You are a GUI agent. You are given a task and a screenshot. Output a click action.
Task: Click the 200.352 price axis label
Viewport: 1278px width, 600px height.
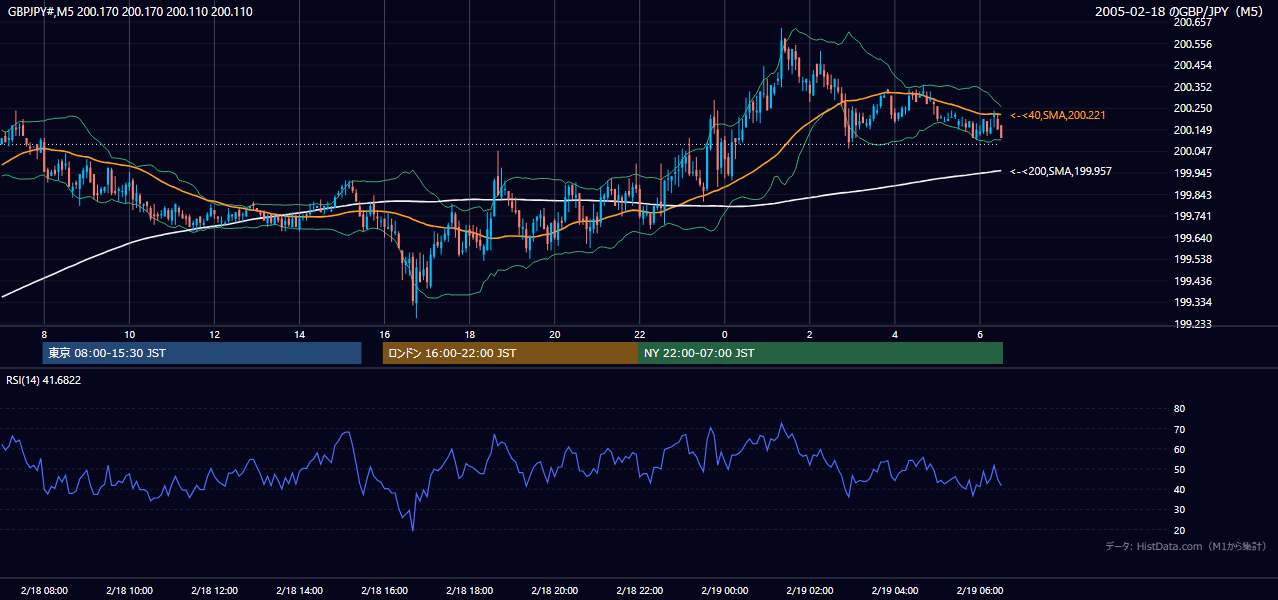1193,87
